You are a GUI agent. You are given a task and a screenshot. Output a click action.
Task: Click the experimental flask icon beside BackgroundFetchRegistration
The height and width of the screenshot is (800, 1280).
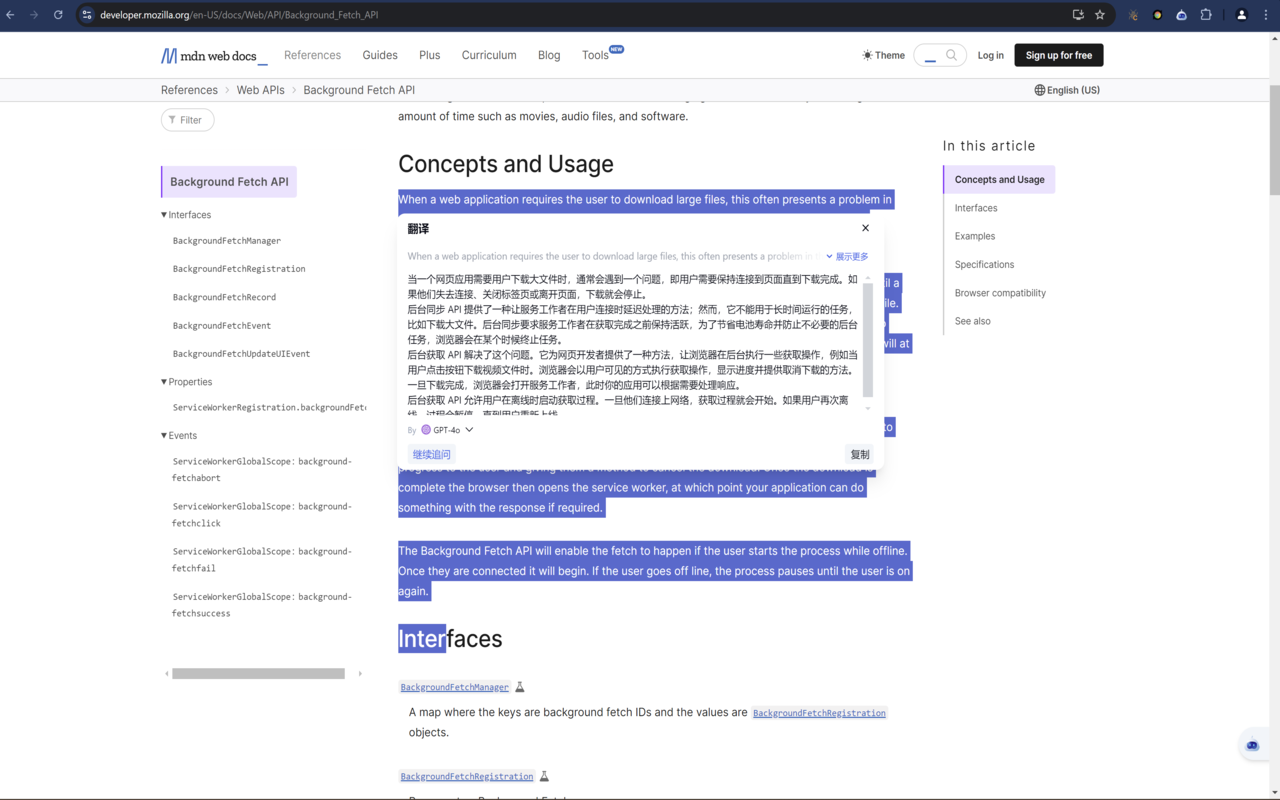click(x=544, y=776)
